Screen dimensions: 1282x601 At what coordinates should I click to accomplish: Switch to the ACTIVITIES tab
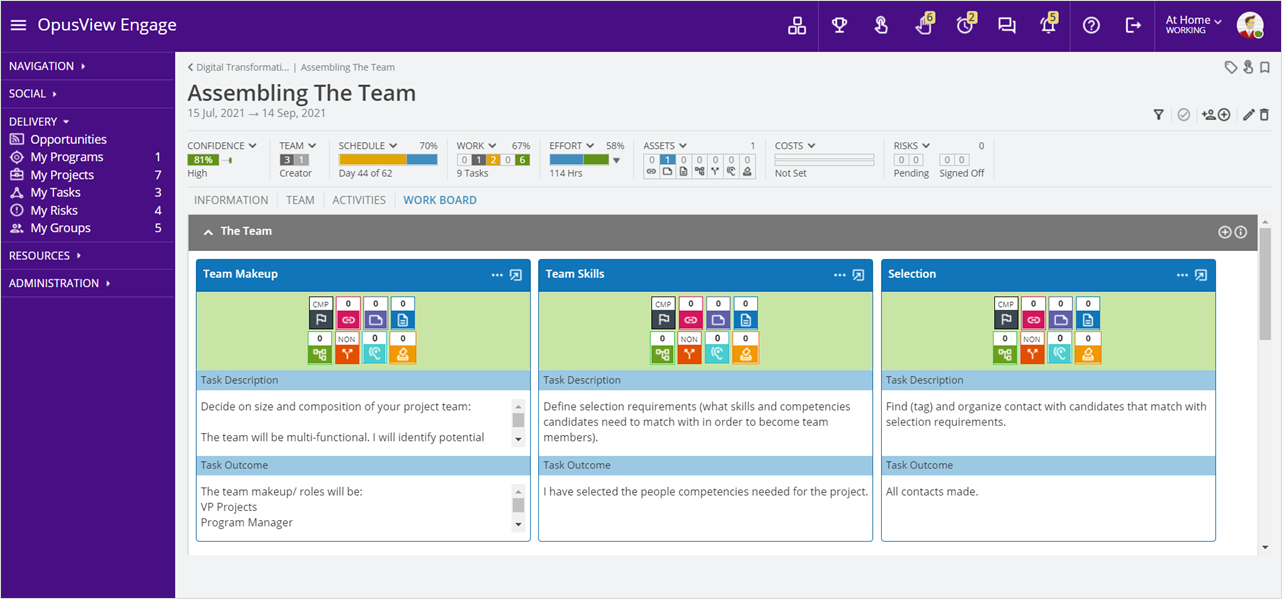point(359,200)
